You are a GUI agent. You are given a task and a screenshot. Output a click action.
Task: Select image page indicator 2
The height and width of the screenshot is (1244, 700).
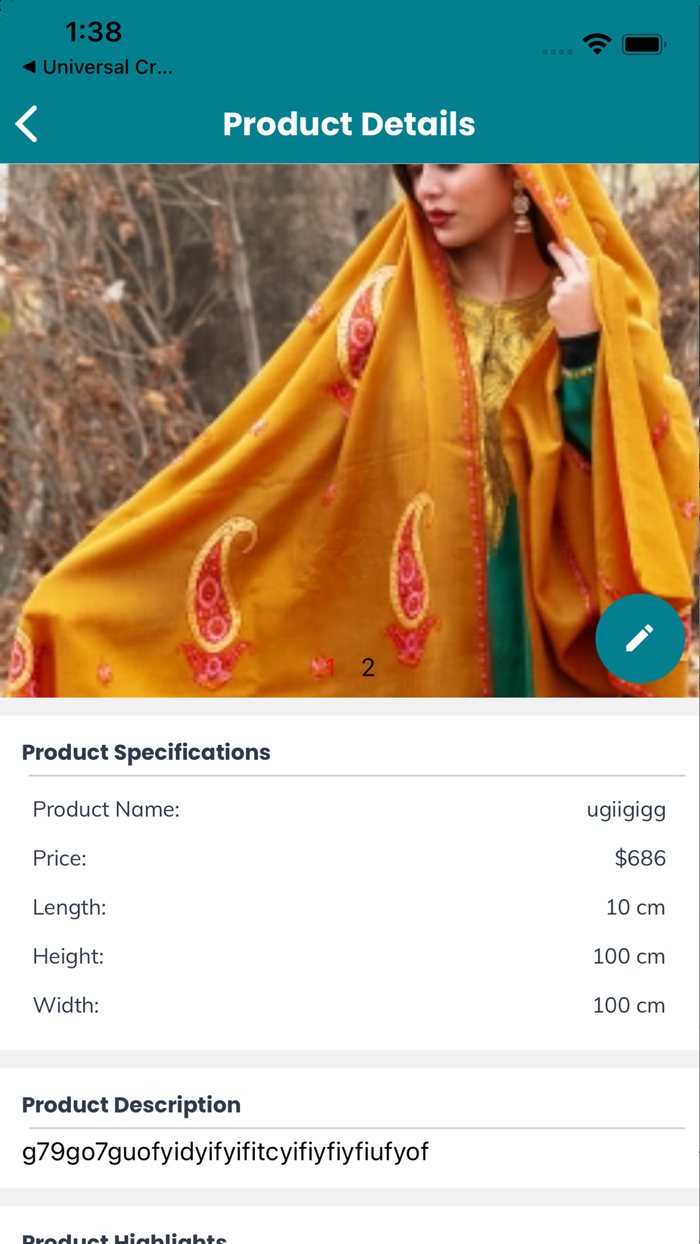[x=368, y=667]
